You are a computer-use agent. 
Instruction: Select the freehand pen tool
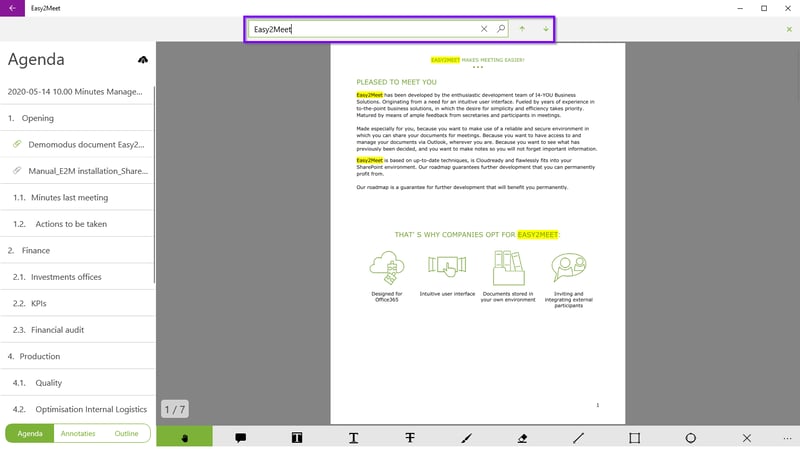[x=466, y=437]
